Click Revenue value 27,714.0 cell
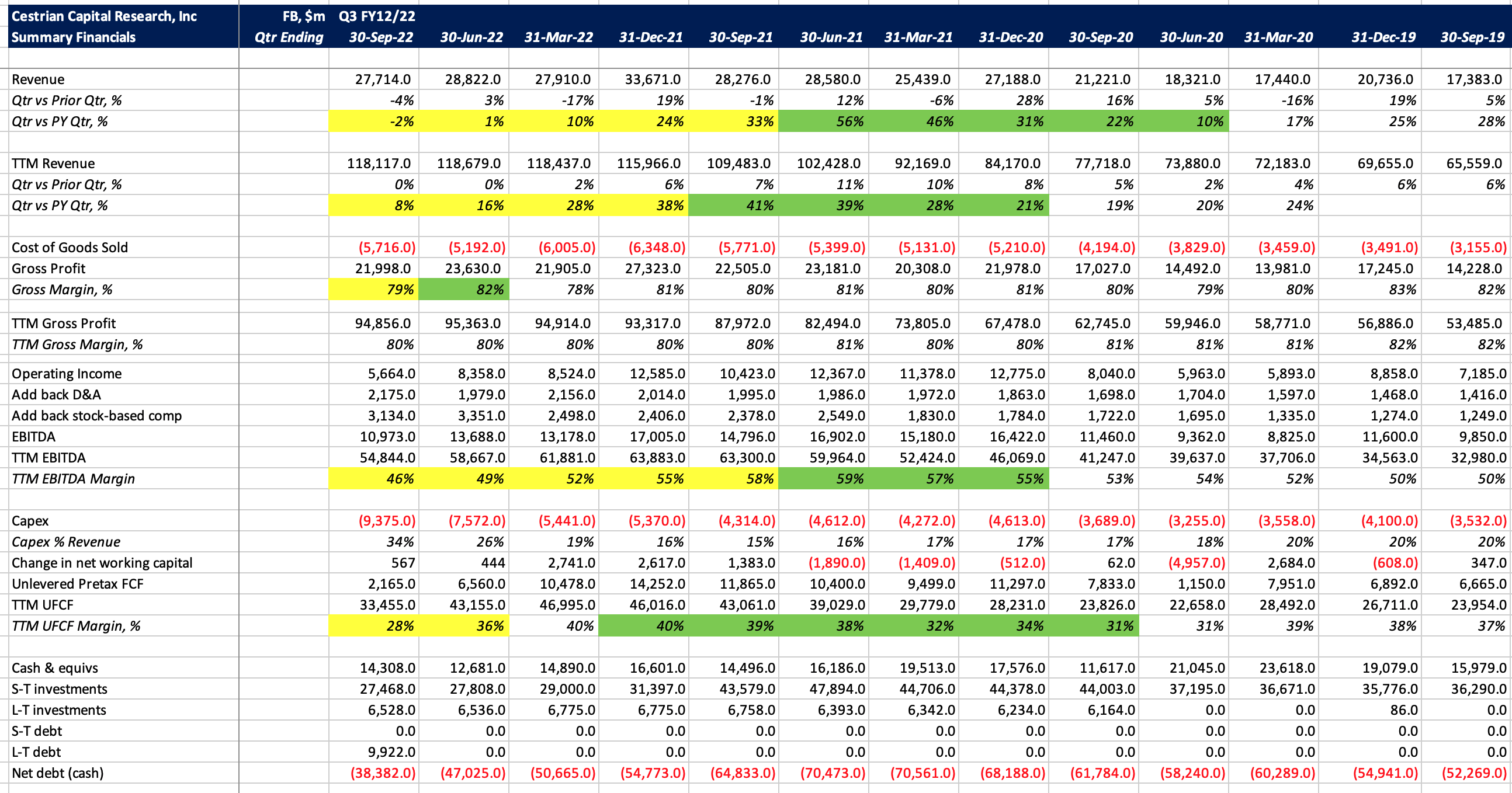 [x=383, y=79]
